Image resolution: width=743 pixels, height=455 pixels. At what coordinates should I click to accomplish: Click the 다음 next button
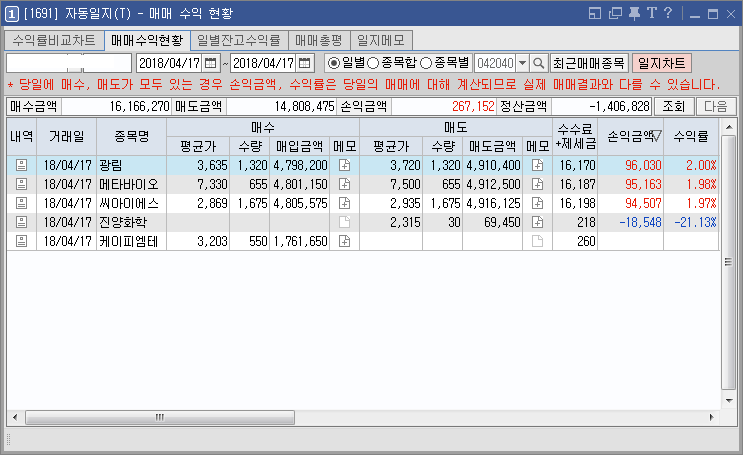coord(716,107)
